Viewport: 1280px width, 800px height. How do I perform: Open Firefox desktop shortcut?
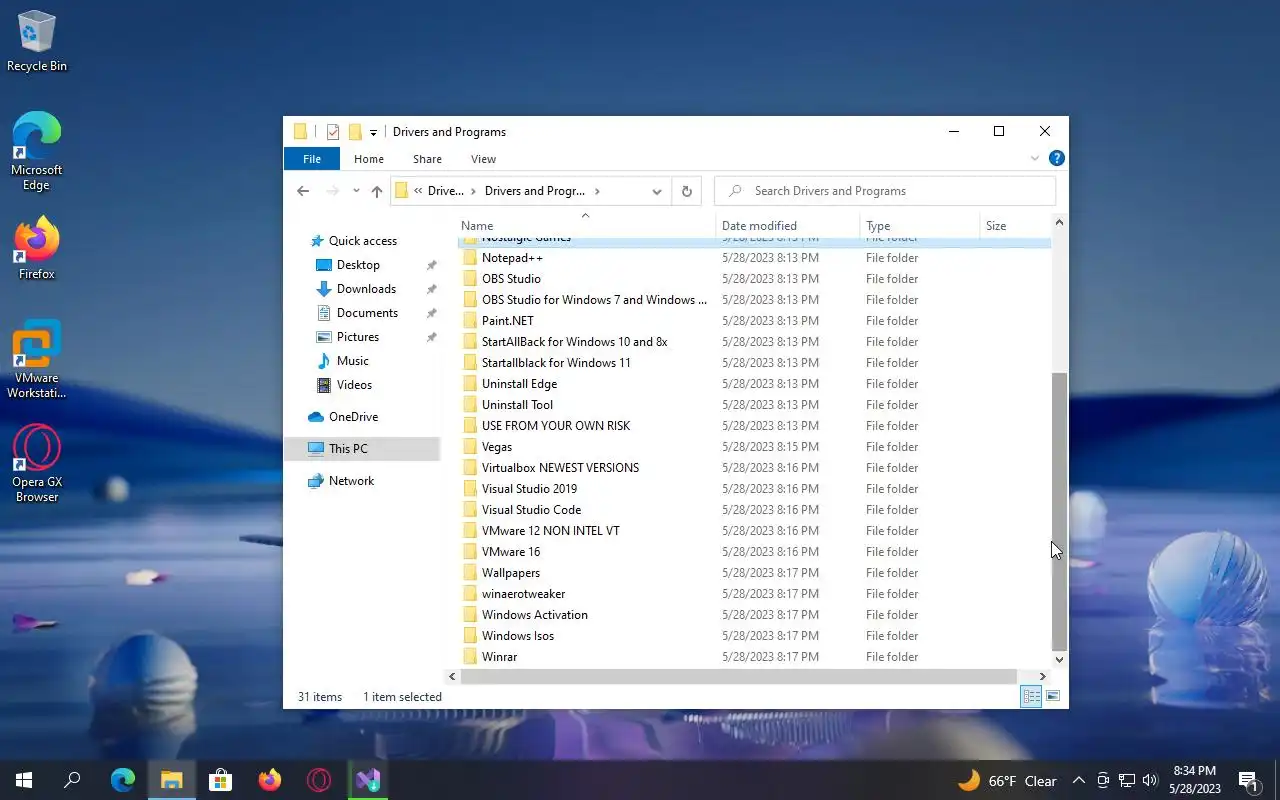[36, 248]
